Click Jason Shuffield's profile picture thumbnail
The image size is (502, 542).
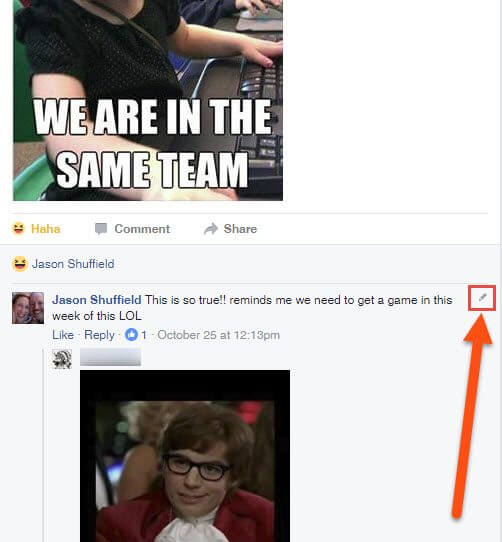[x=28, y=308]
